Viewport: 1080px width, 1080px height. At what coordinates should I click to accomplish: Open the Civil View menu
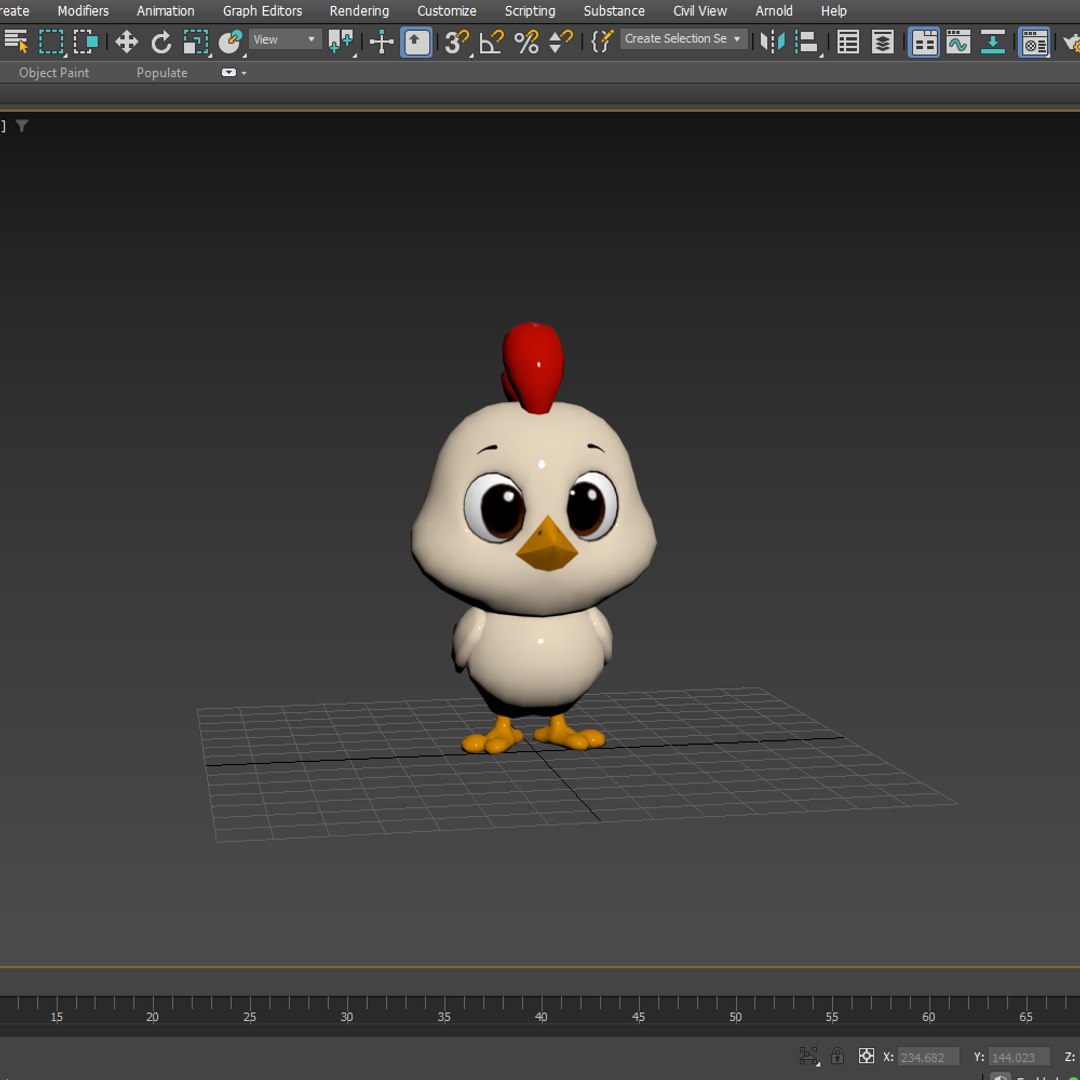click(x=700, y=11)
